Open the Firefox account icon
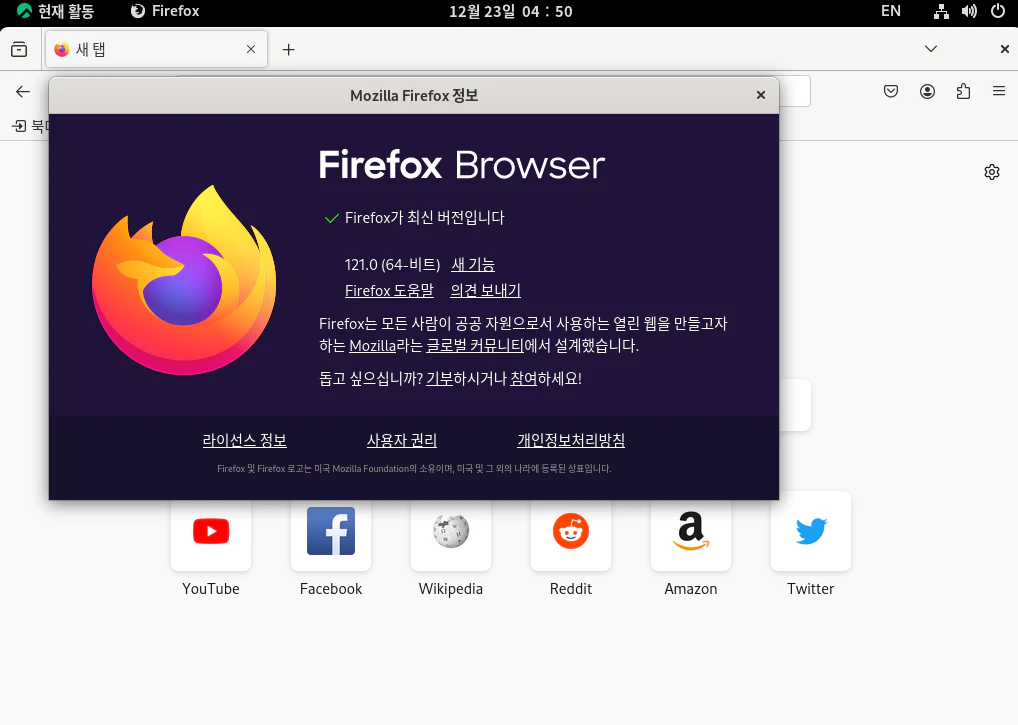Viewport: 1018px width, 725px height. [x=927, y=92]
